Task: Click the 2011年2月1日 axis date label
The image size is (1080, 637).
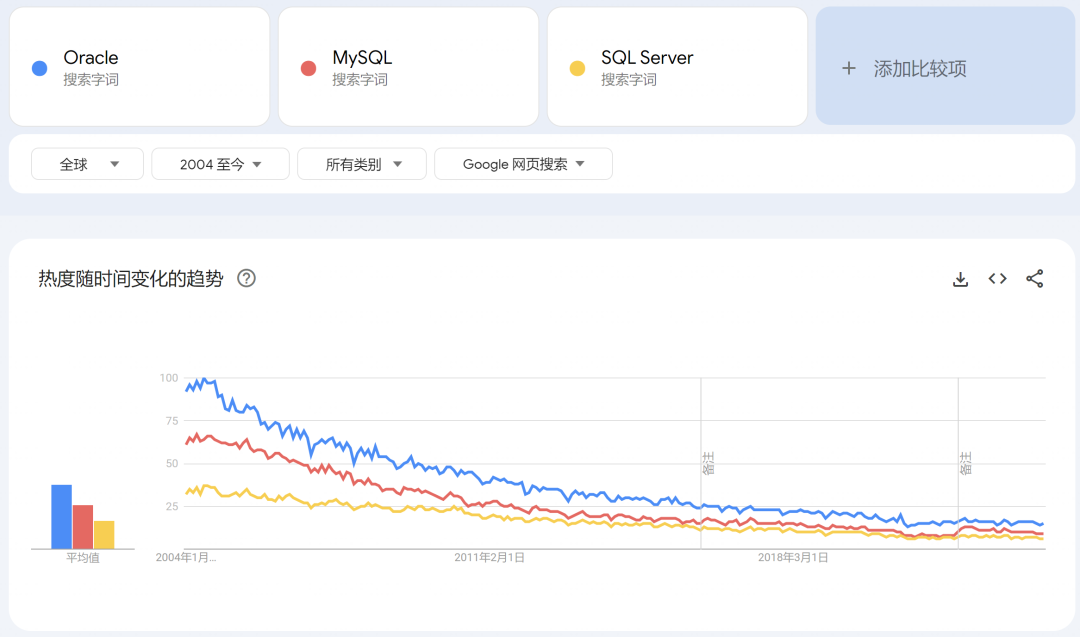Action: (489, 558)
